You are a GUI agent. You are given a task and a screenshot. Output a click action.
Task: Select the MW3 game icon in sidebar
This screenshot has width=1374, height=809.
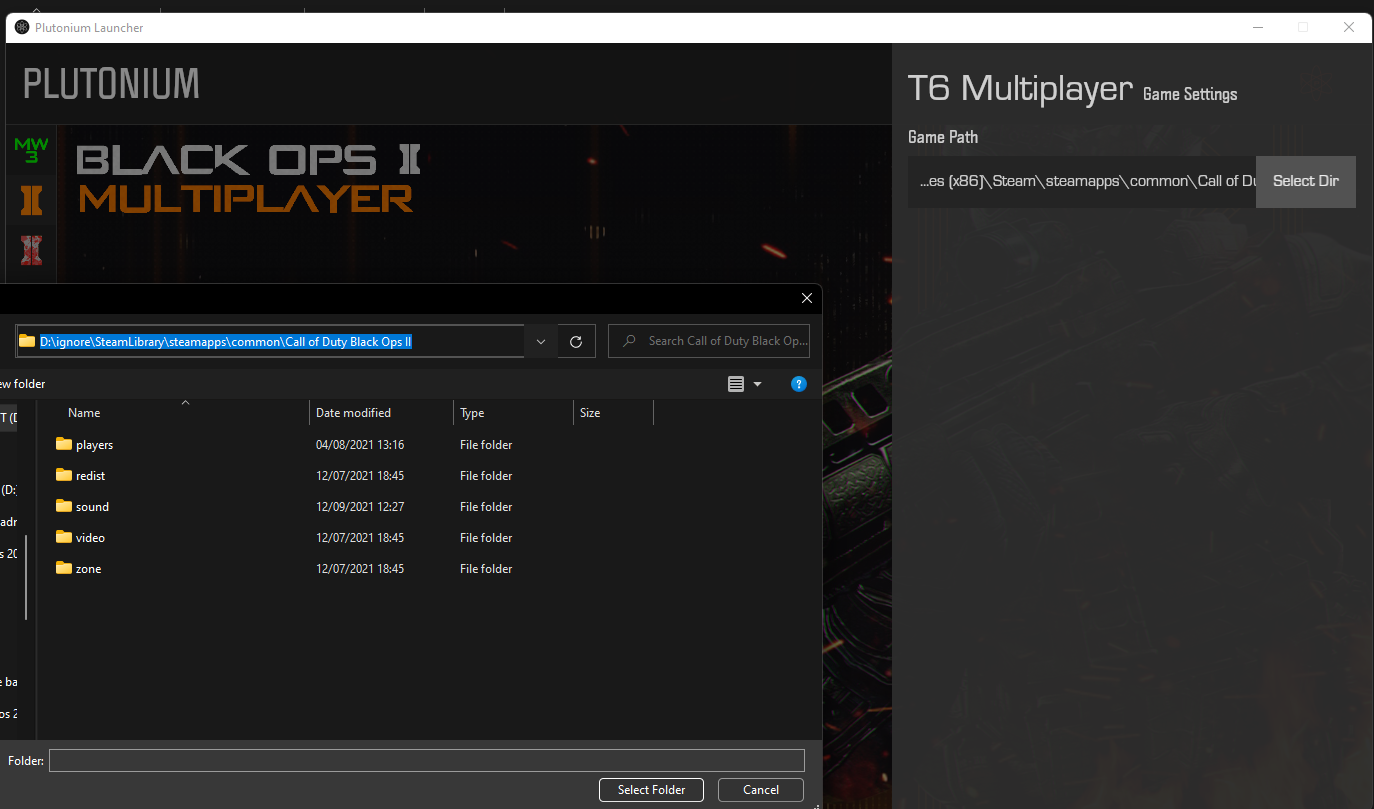pos(31,151)
